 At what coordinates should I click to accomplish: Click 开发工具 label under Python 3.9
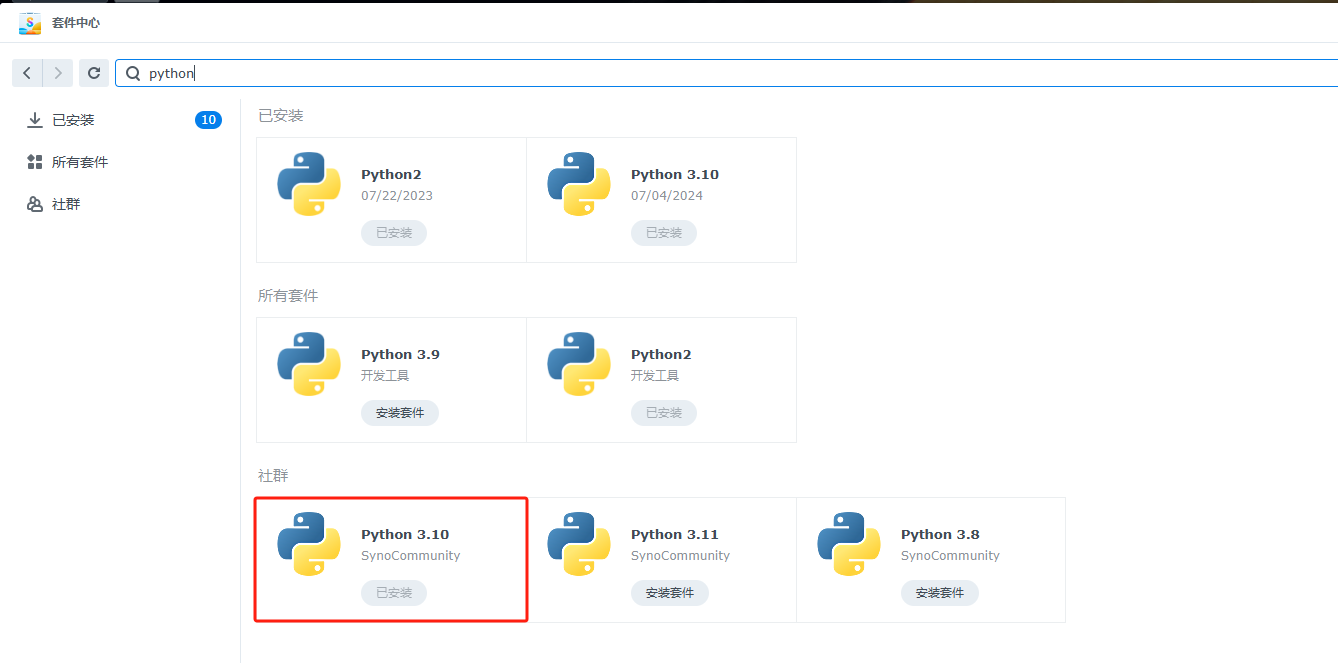(x=385, y=376)
